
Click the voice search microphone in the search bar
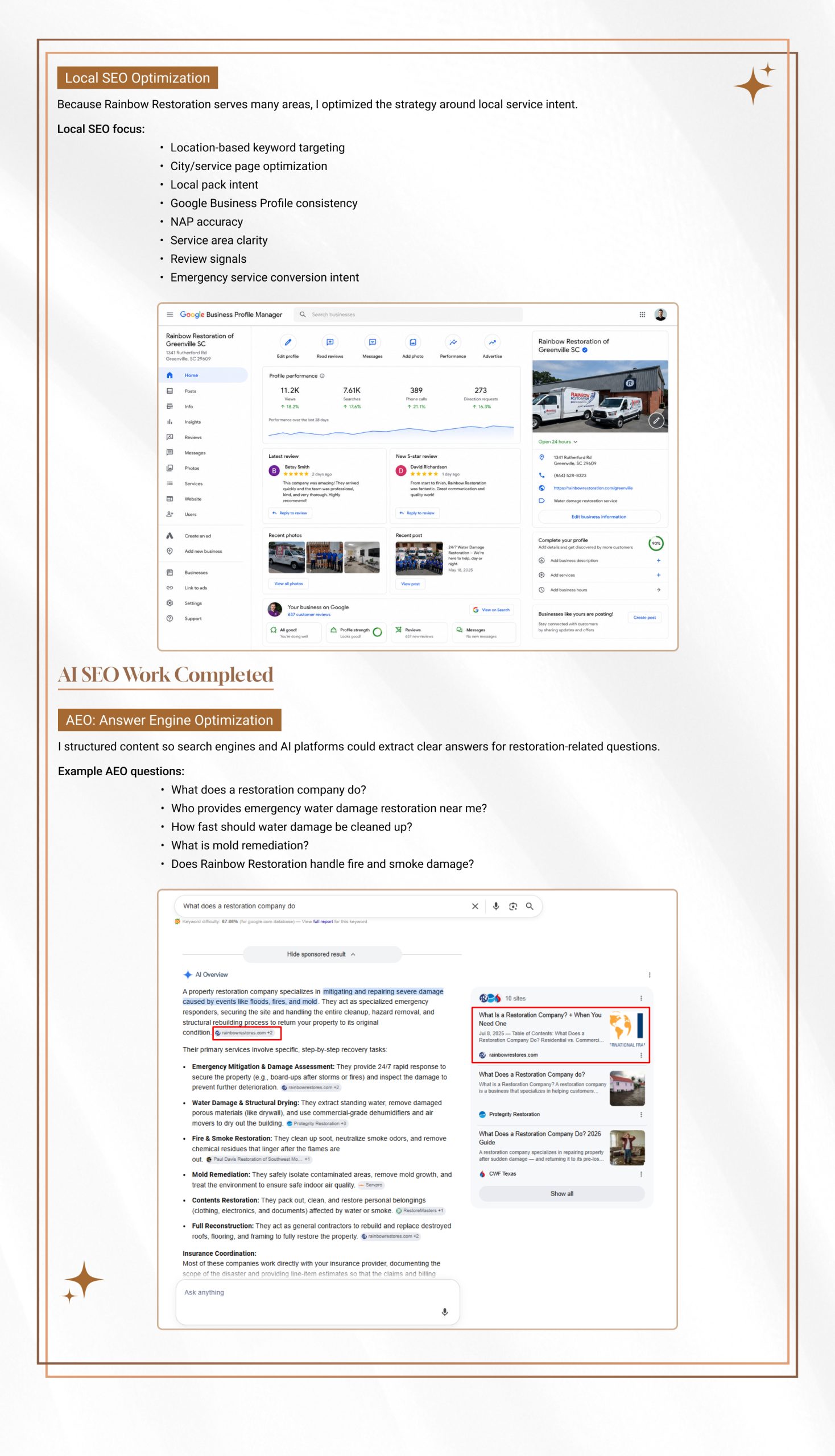(x=496, y=906)
